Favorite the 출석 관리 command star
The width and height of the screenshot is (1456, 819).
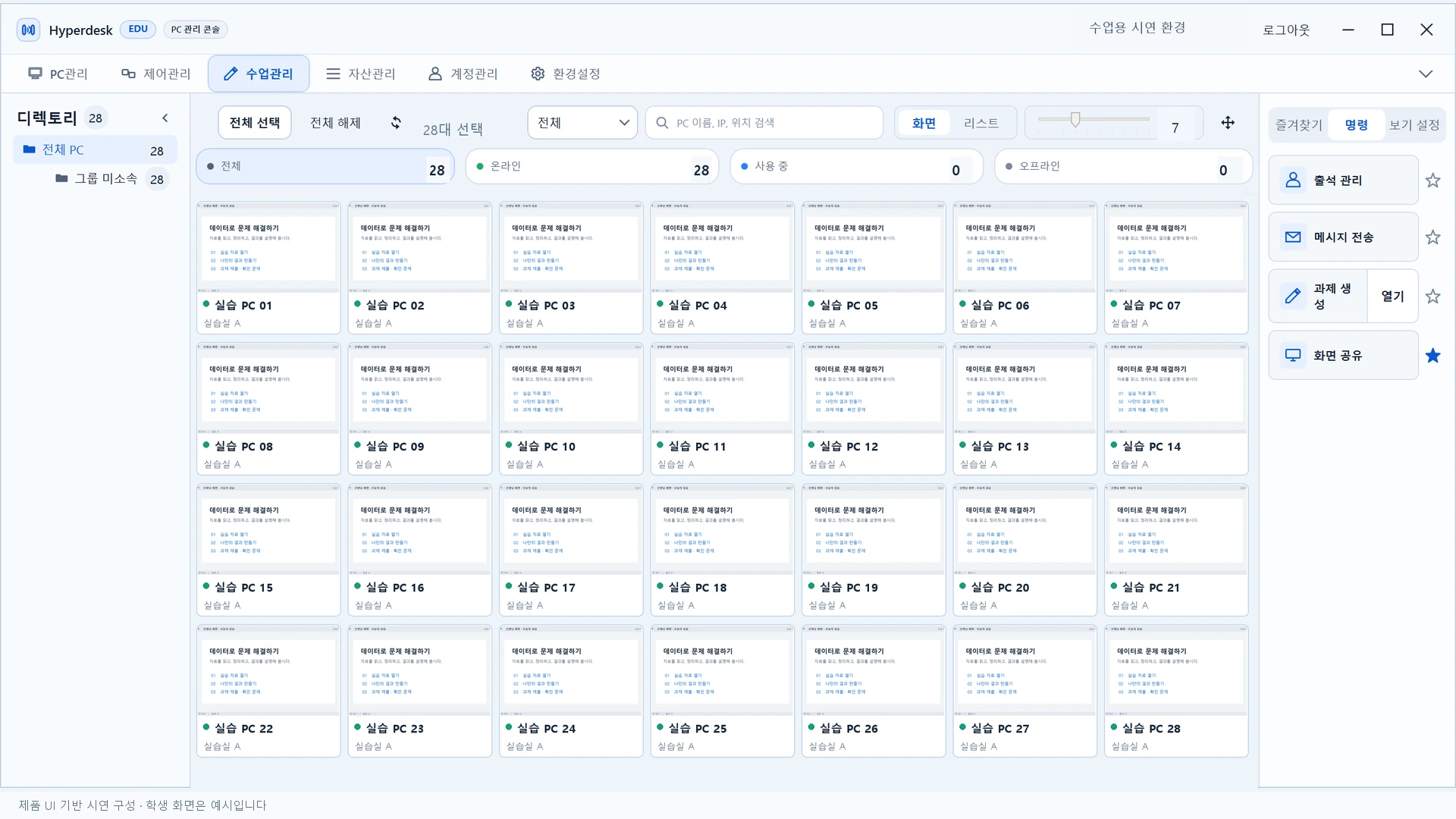1432,180
